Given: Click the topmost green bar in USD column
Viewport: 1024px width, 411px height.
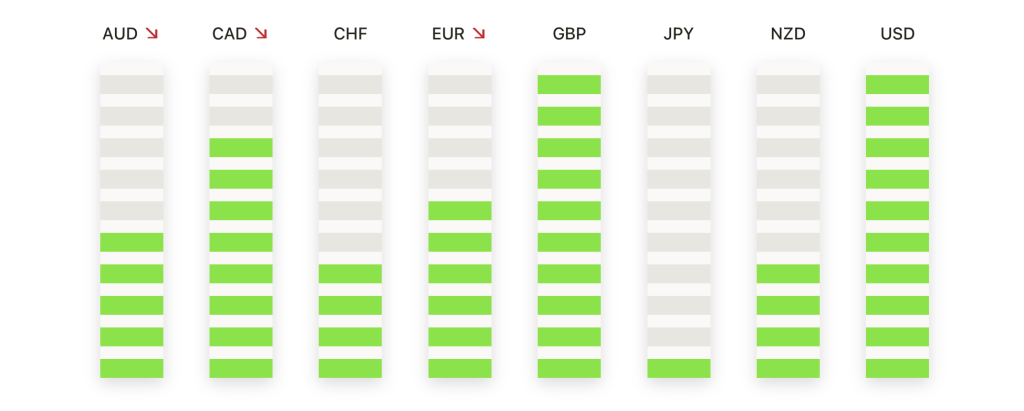Looking at the screenshot, I should [897, 84].
